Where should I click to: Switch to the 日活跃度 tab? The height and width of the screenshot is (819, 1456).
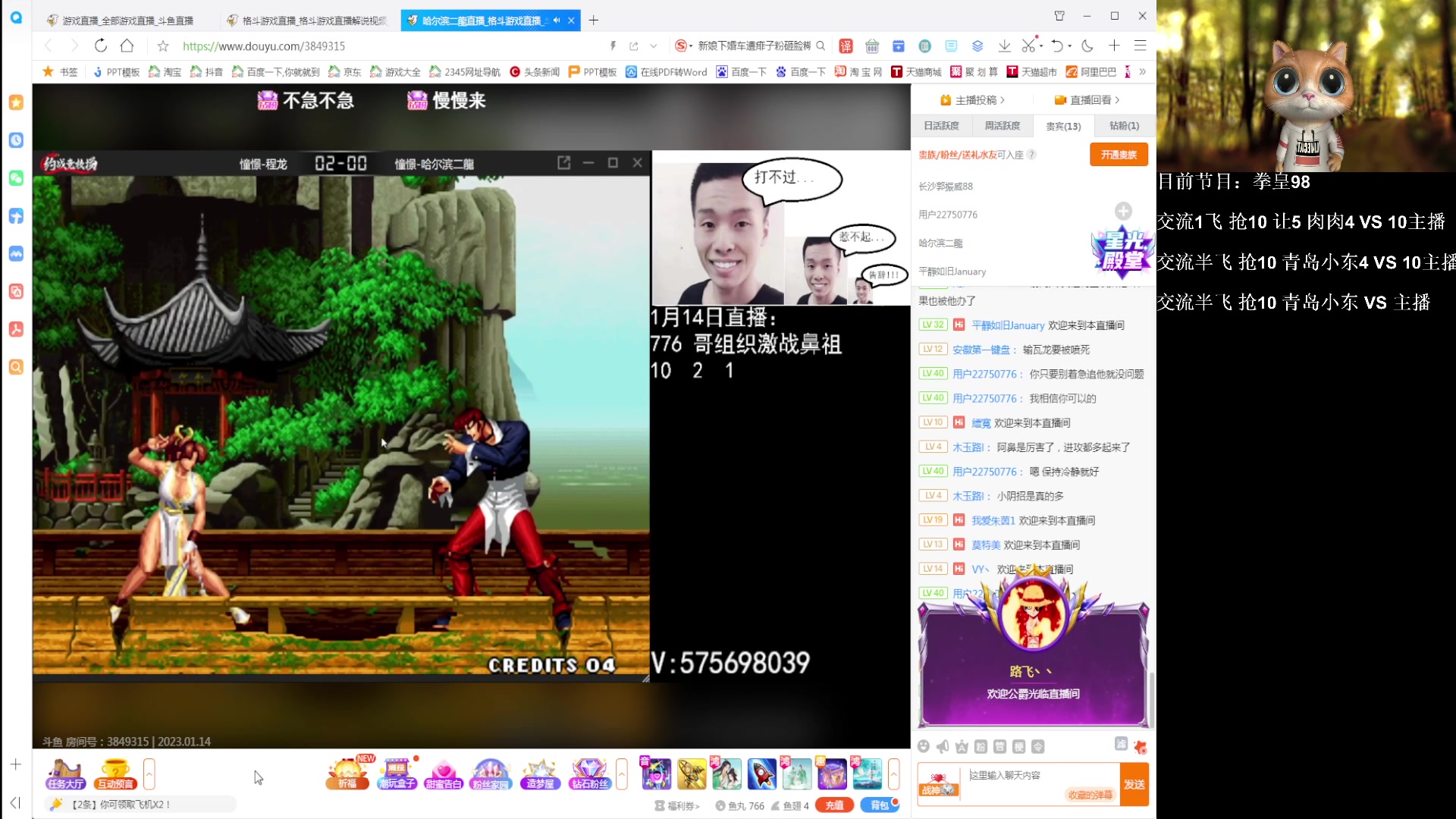click(941, 126)
